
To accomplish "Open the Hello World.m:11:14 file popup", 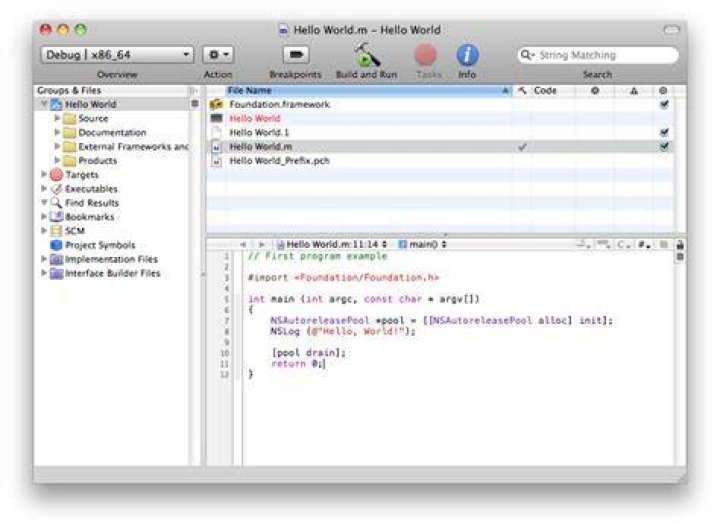I will pos(332,245).
